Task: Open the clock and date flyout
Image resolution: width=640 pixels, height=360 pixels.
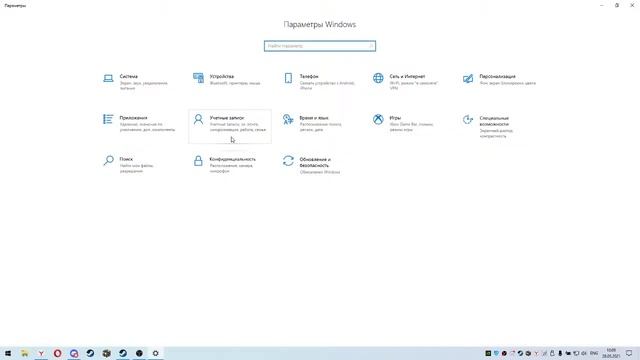Action: tap(611, 353)
